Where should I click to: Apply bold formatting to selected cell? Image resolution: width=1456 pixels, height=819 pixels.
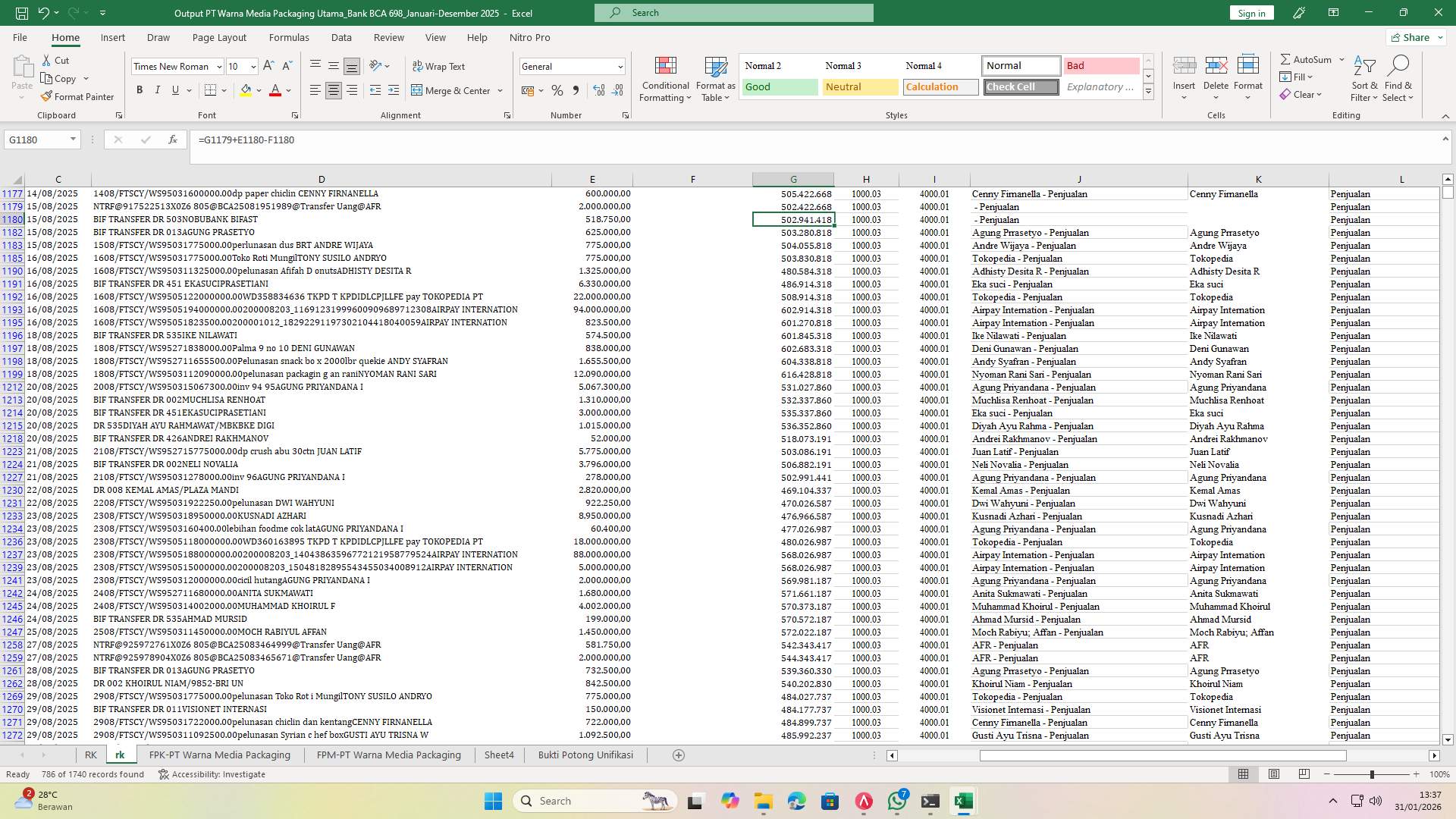point(140,89)
